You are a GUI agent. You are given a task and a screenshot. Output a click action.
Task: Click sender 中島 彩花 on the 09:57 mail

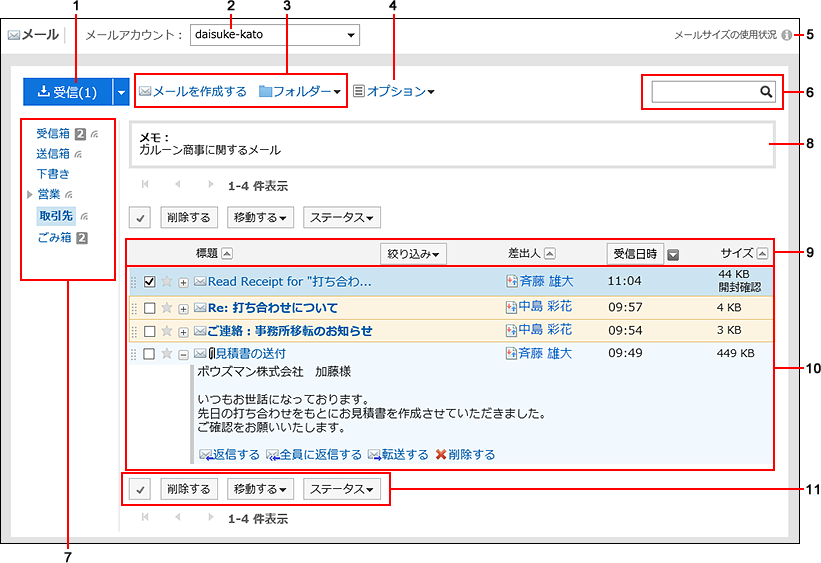545,306
